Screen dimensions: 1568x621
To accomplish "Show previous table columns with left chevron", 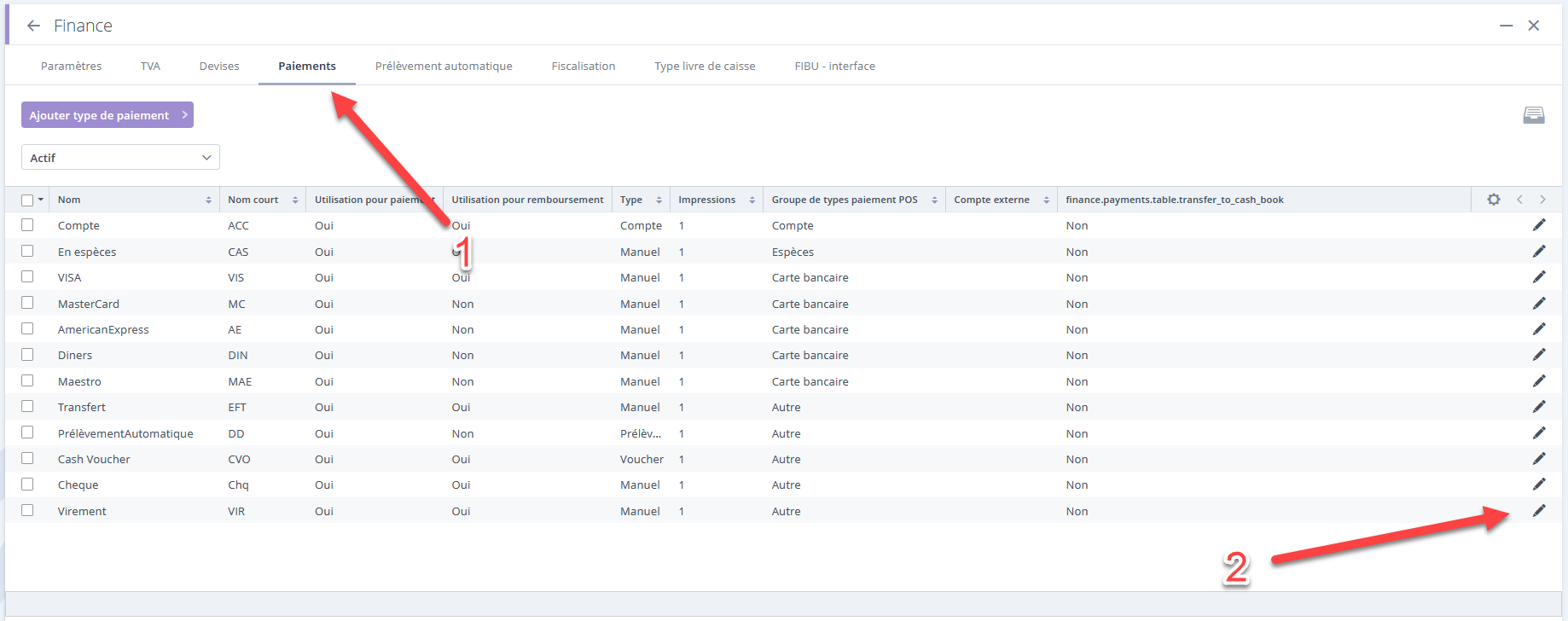I will coord(1519,200).
